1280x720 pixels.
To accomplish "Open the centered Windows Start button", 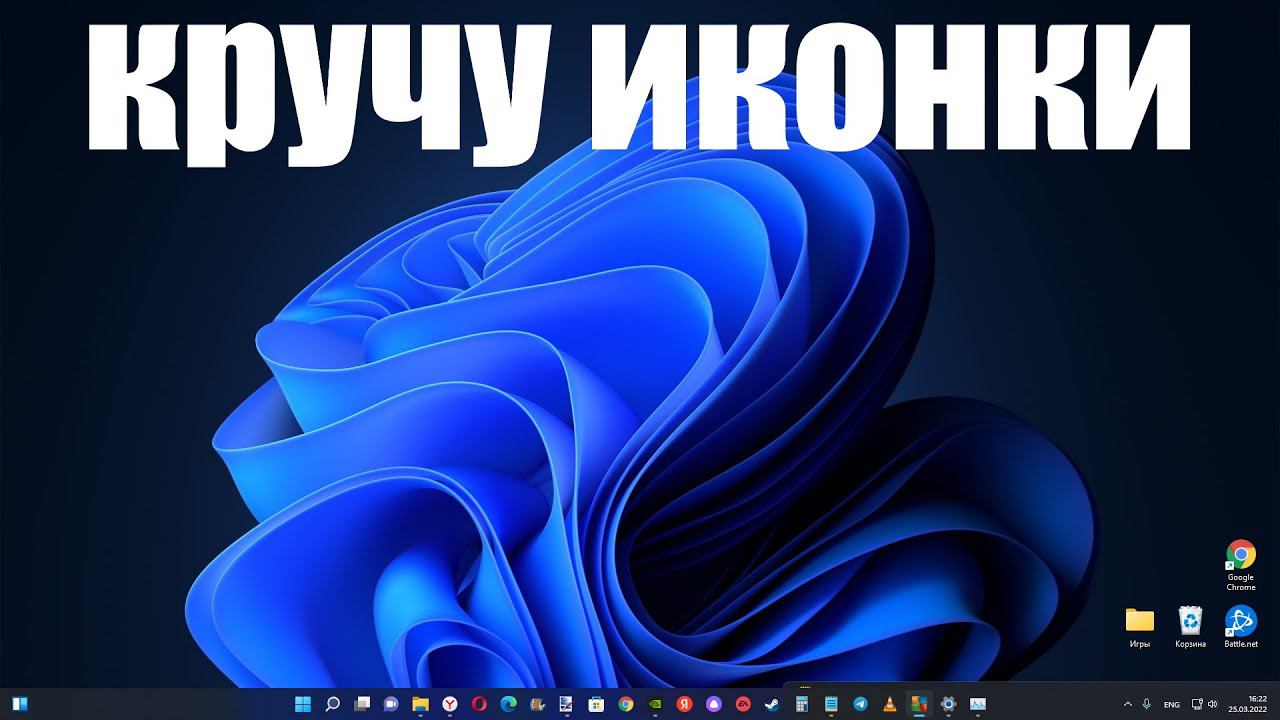I will point(304,704).
